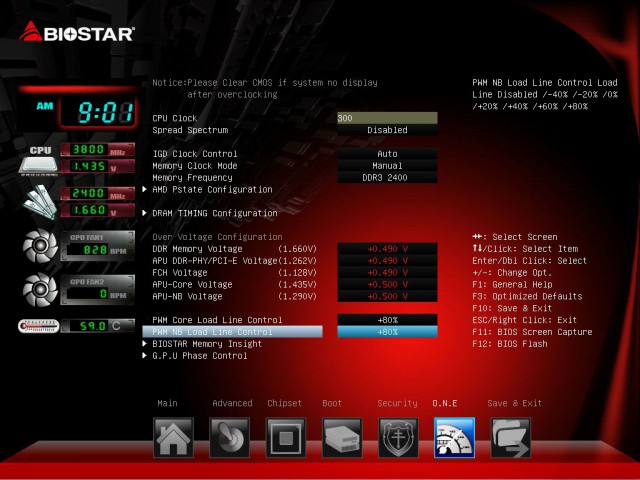Select the CPU Clock label
The height and width of the screenshot is (480, 640).
[175, 118]
